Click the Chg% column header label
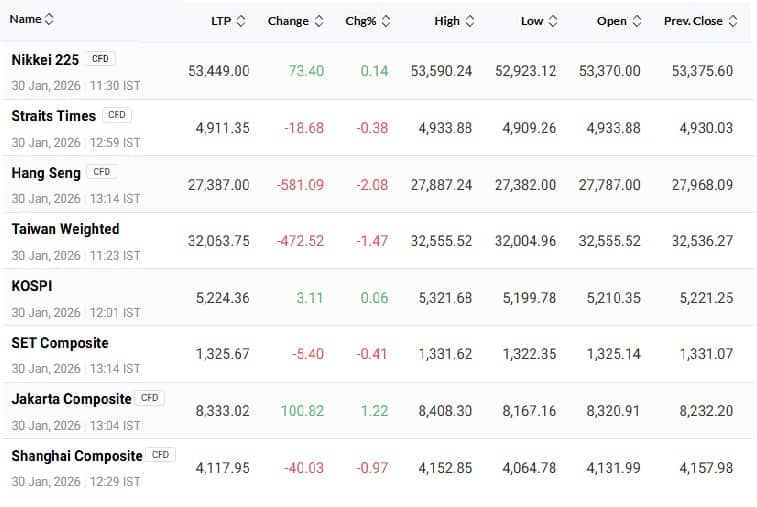757x507 pixels. click(361, 21)
